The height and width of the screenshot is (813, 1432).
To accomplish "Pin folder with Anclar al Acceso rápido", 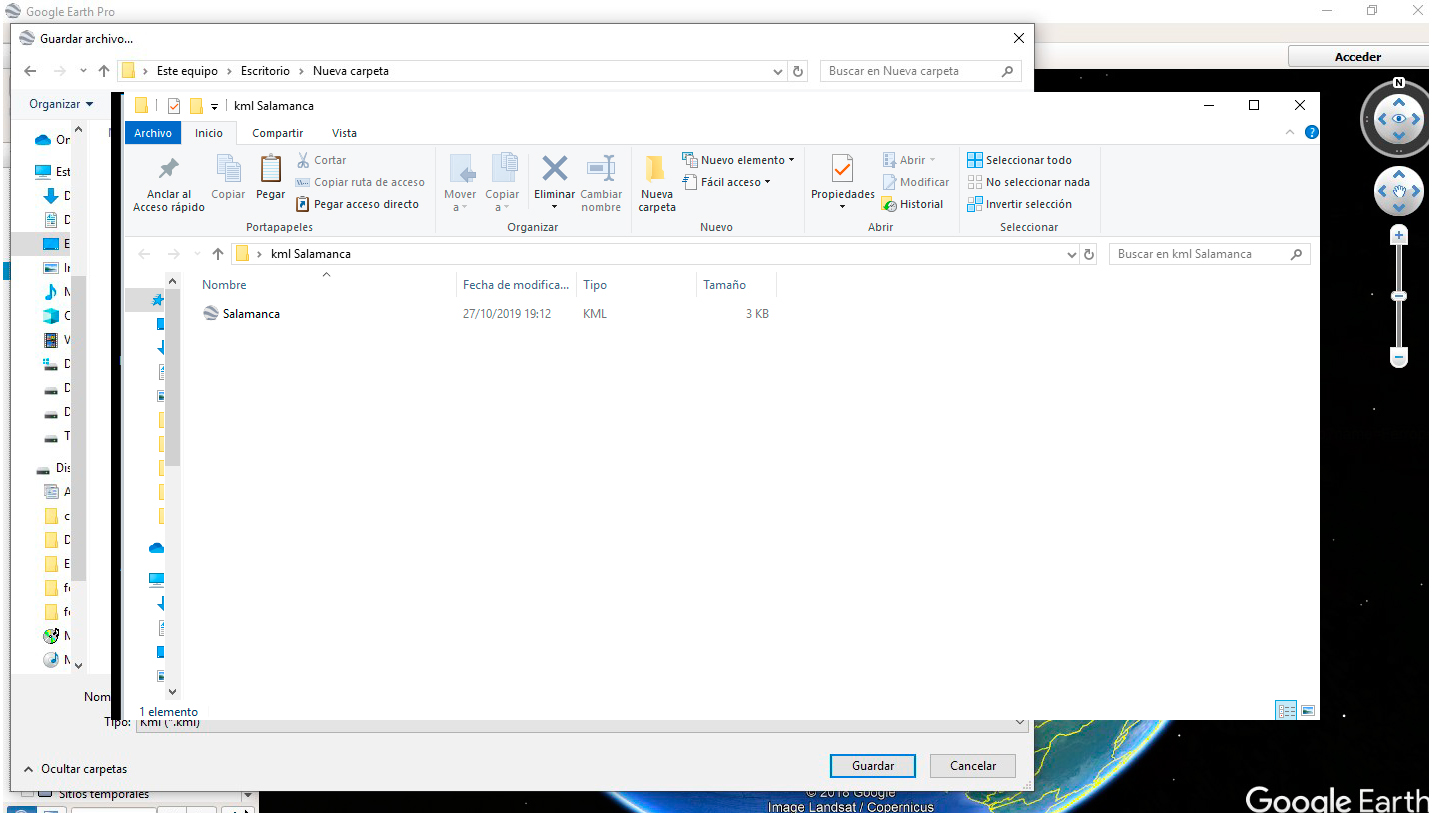I will (x=169, y=184).
